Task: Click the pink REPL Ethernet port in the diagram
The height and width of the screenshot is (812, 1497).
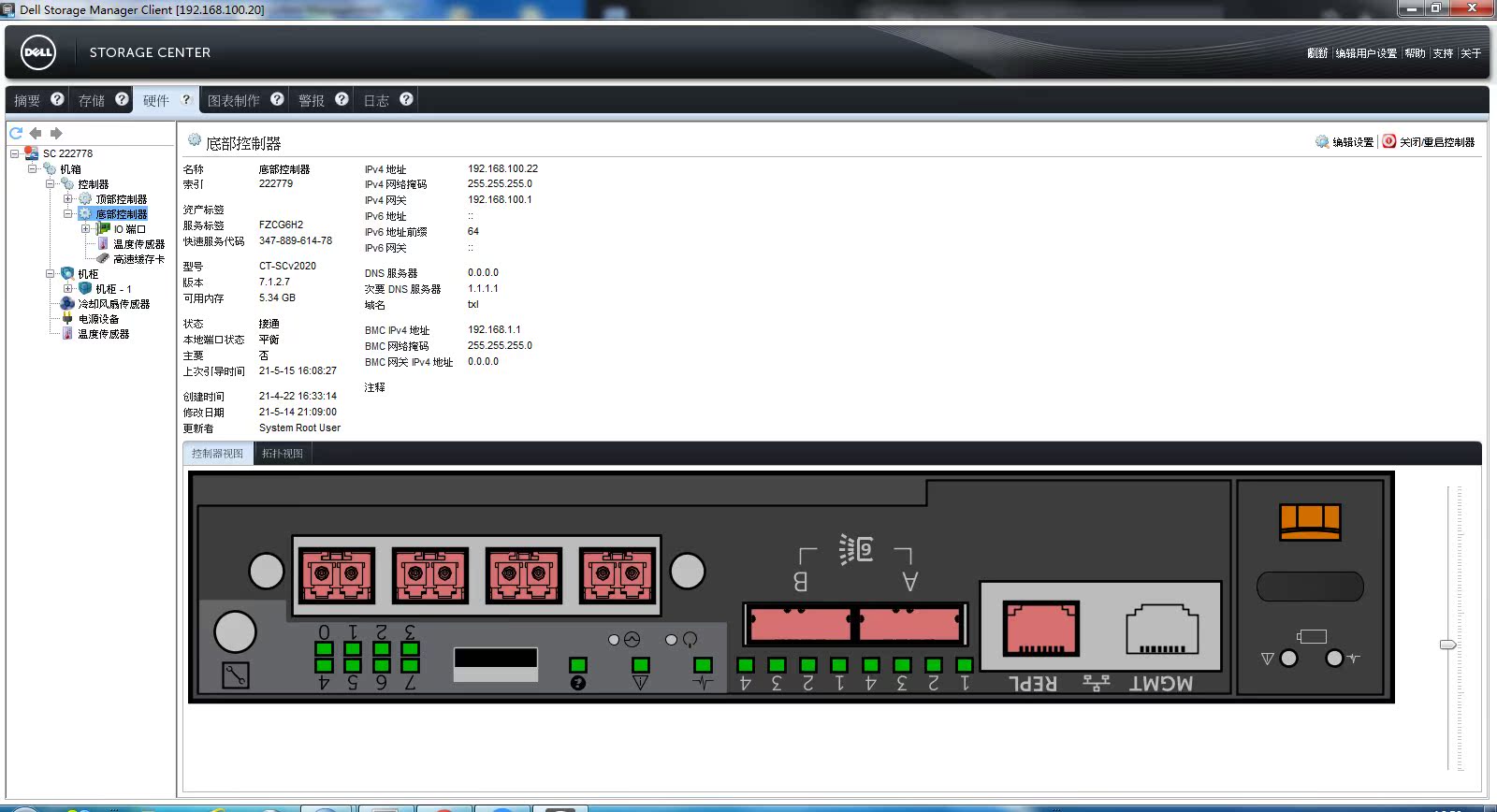Action: [1040, 628]
